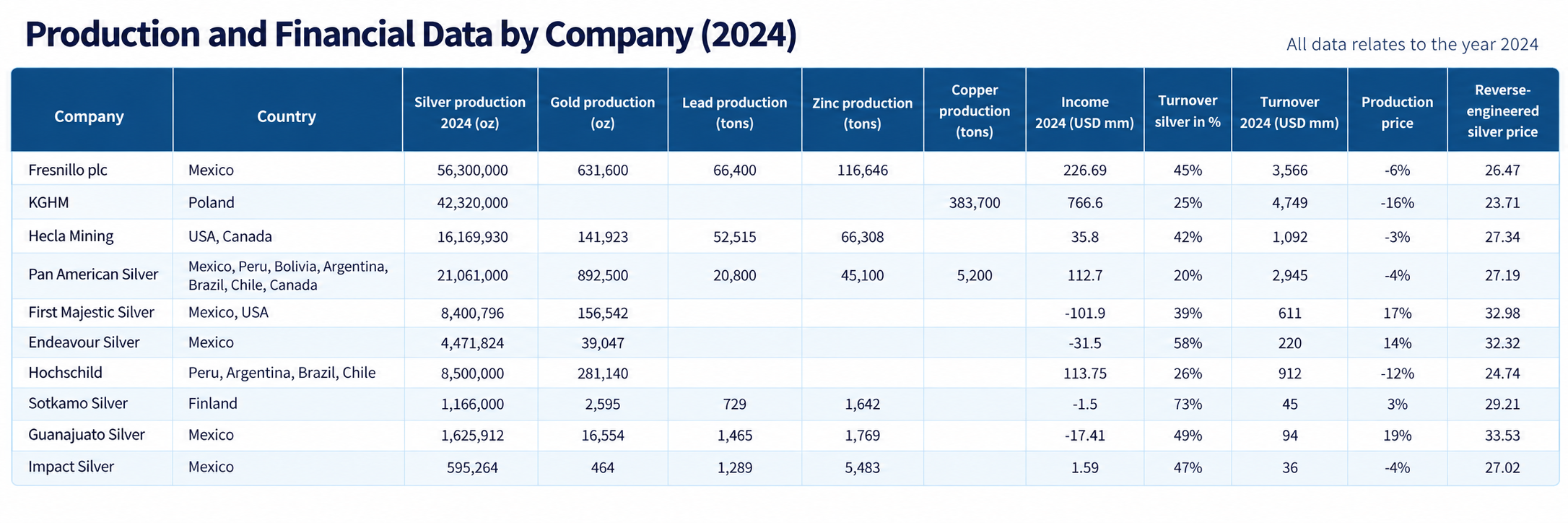The height and width of the screenshot is (523, 1568).
Task: Click reverse-engineered price 33.53
Action: click(x=1503, y=436)
